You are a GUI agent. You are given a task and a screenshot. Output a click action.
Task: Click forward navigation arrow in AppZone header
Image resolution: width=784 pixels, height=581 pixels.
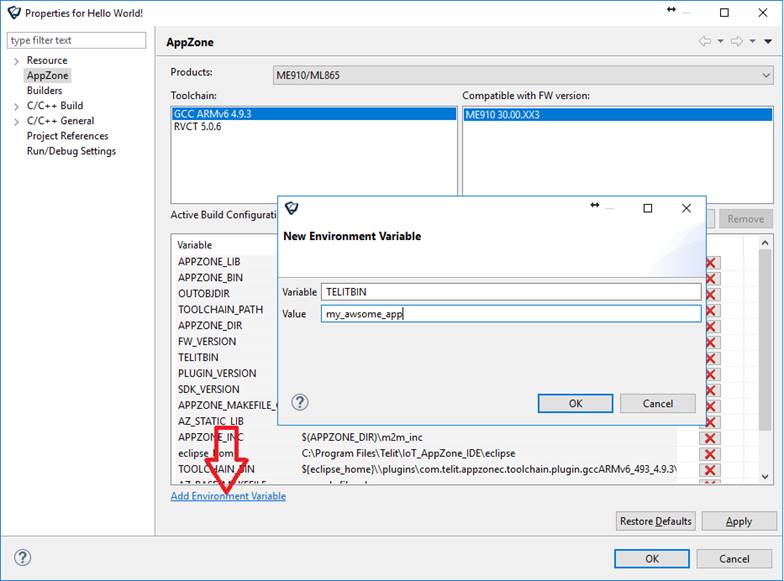(x=736, y=42)
